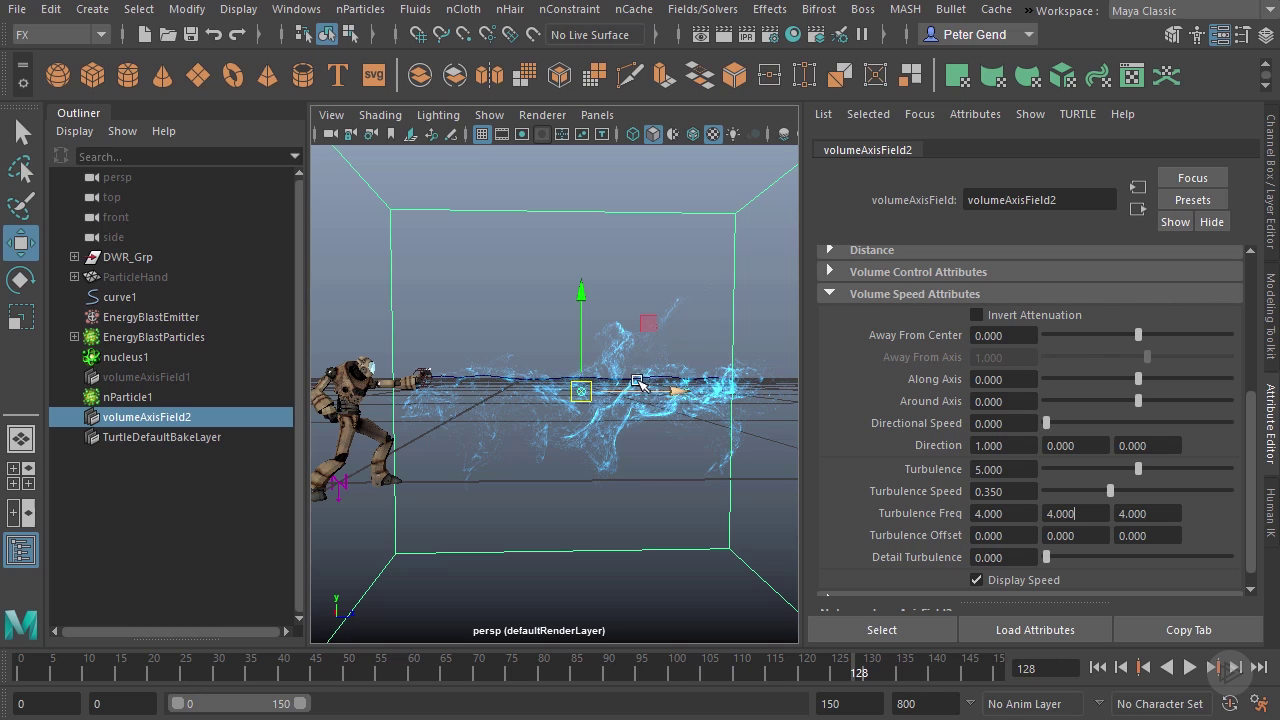Click the pause rendering icon
The image size is (1280, 720).
[x=862, y=34]
